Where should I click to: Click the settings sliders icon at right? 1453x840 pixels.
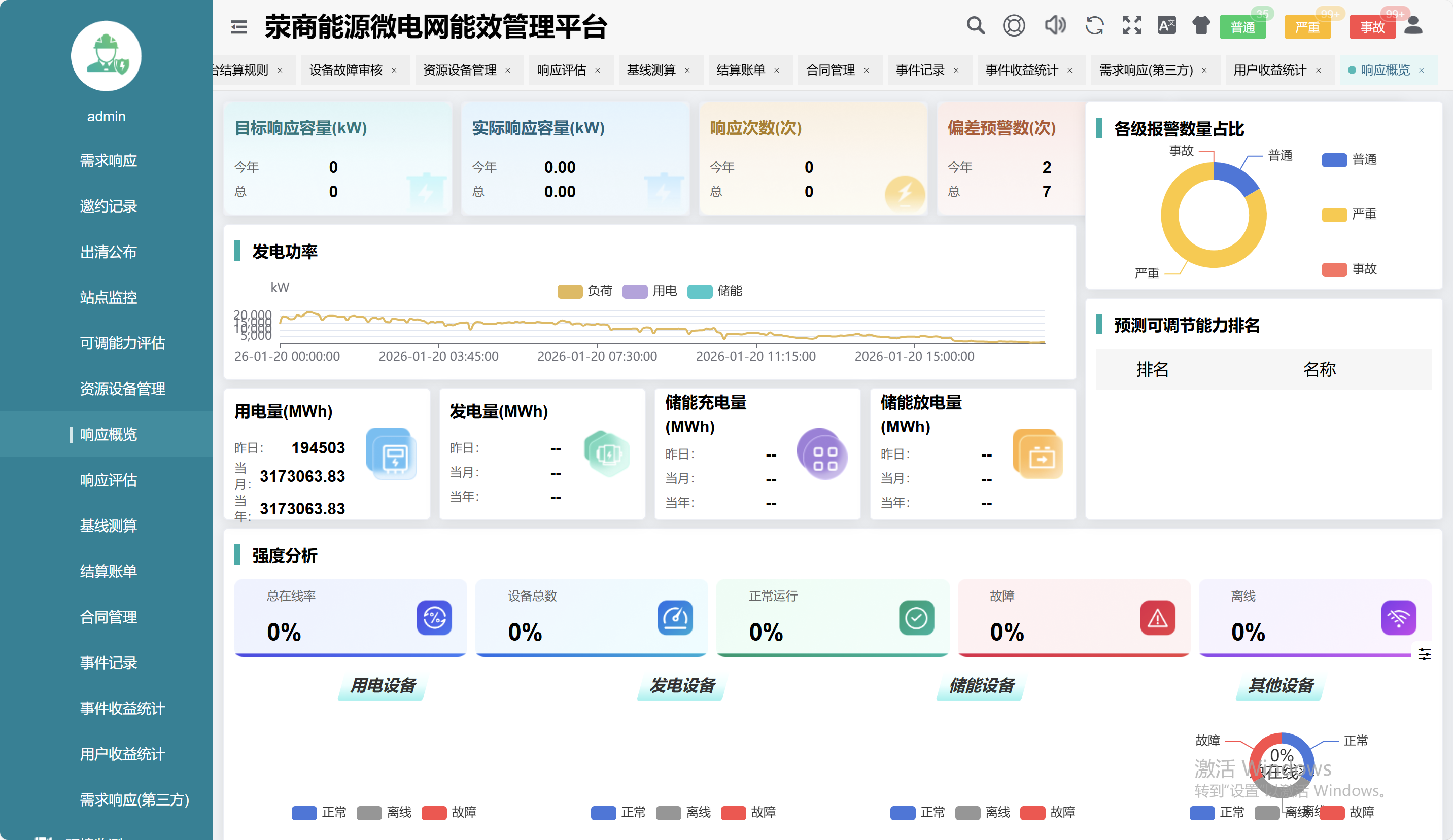pos(1424,654)
